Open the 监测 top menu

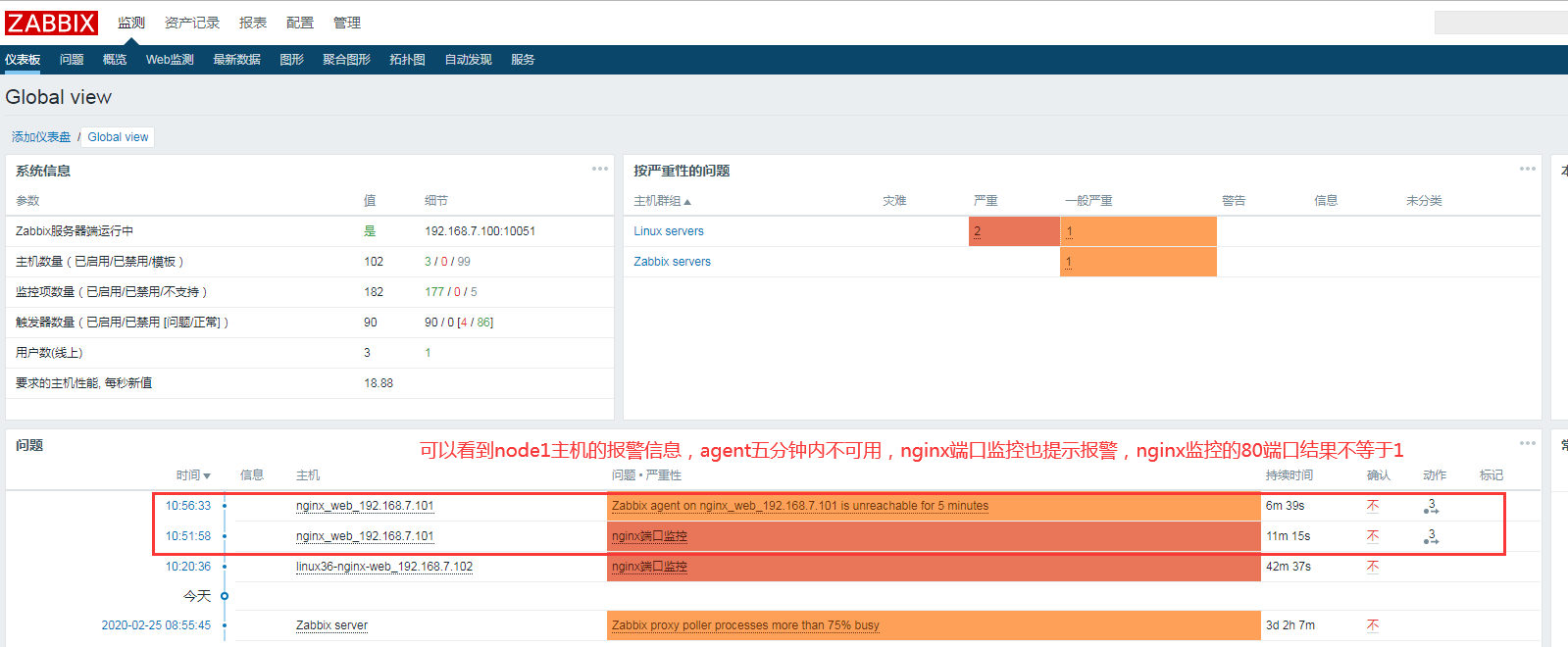point(131,23)
